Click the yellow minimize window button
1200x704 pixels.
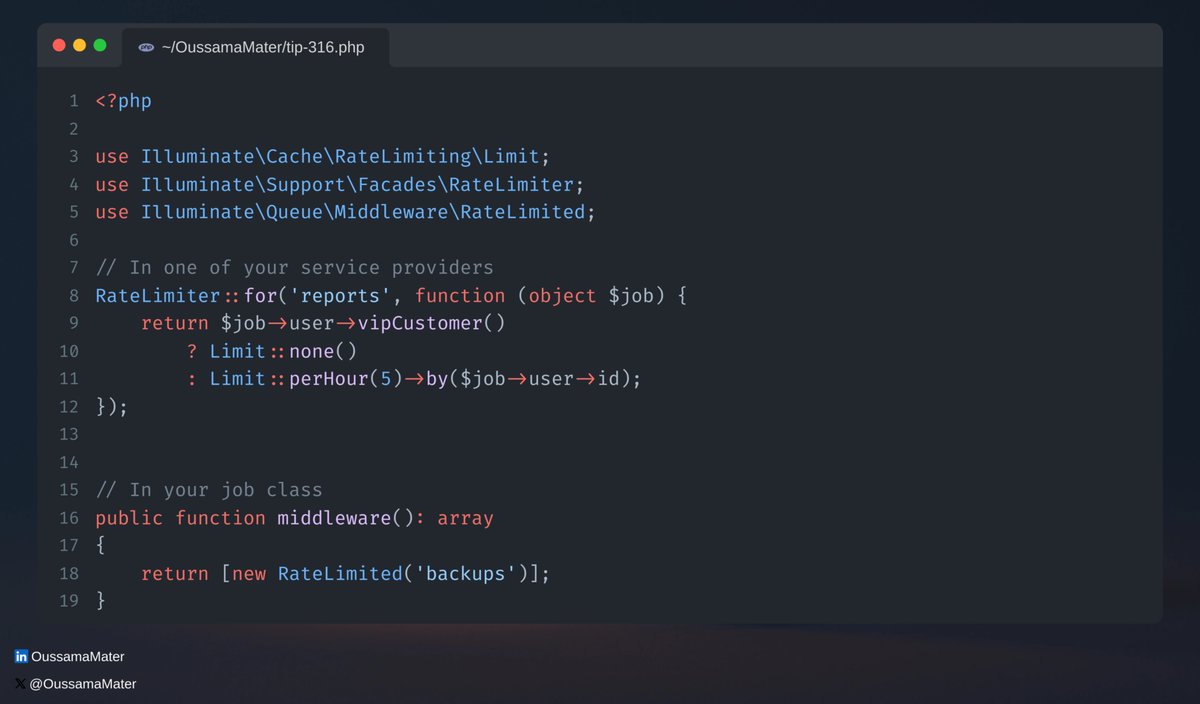point(79,45)
